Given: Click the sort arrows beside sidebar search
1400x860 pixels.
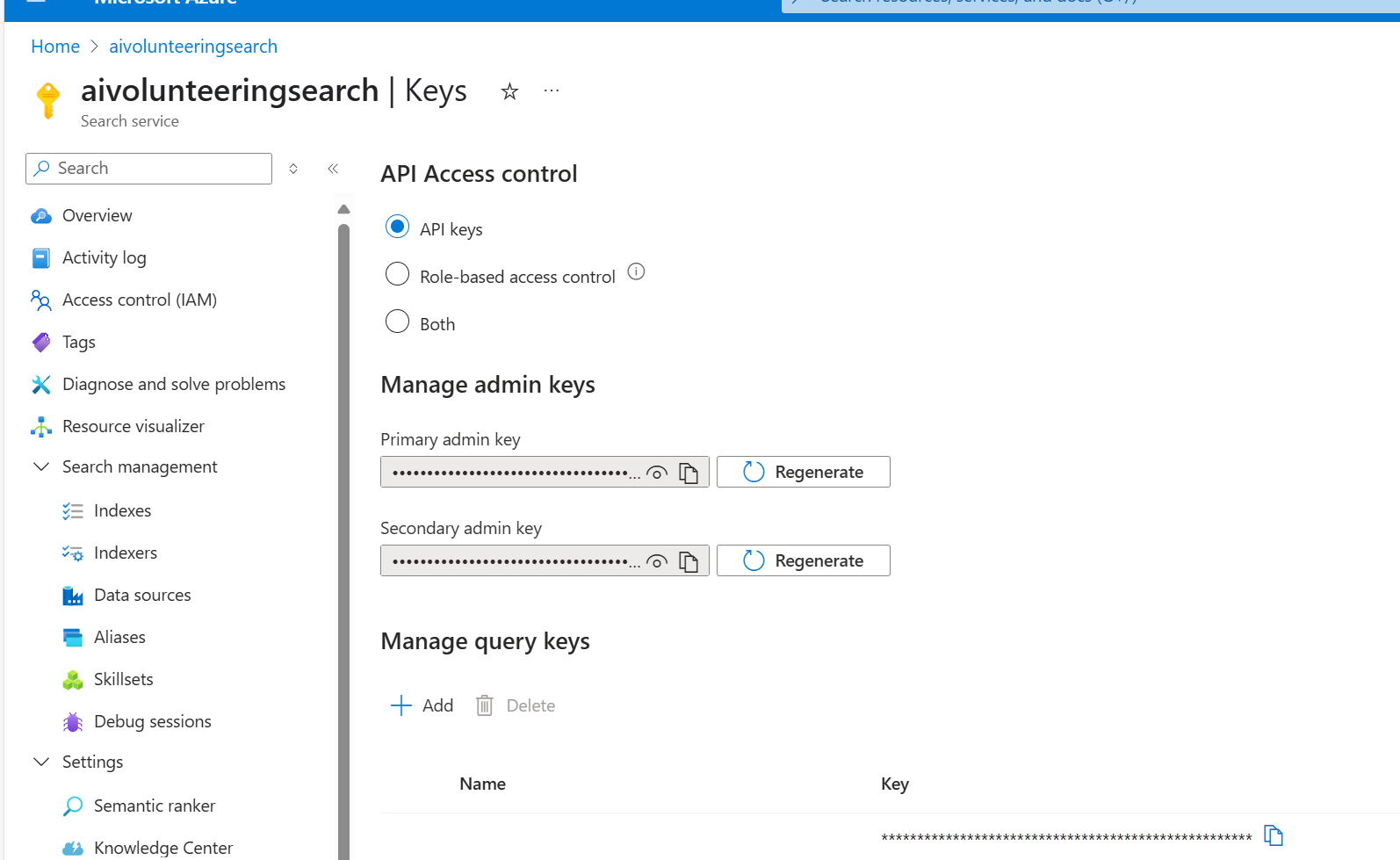Looking at the screenshot, I should tap(293, 169).
